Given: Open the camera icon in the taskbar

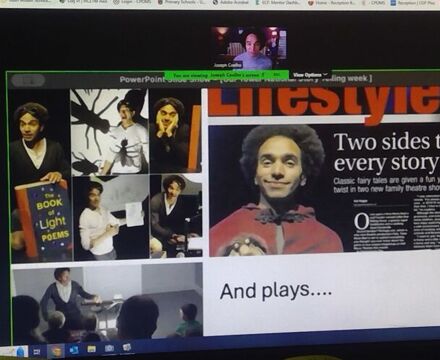Looking at the screenshot, I should [x=109, y=348].
